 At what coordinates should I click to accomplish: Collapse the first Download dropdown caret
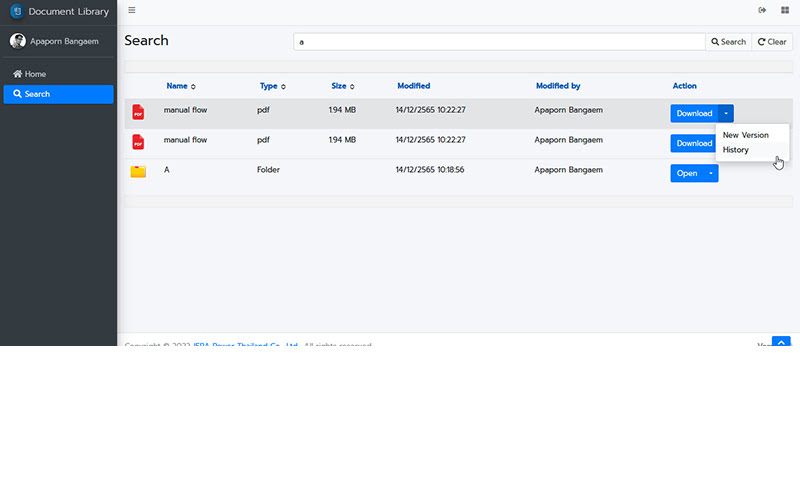tap(726, 113)
